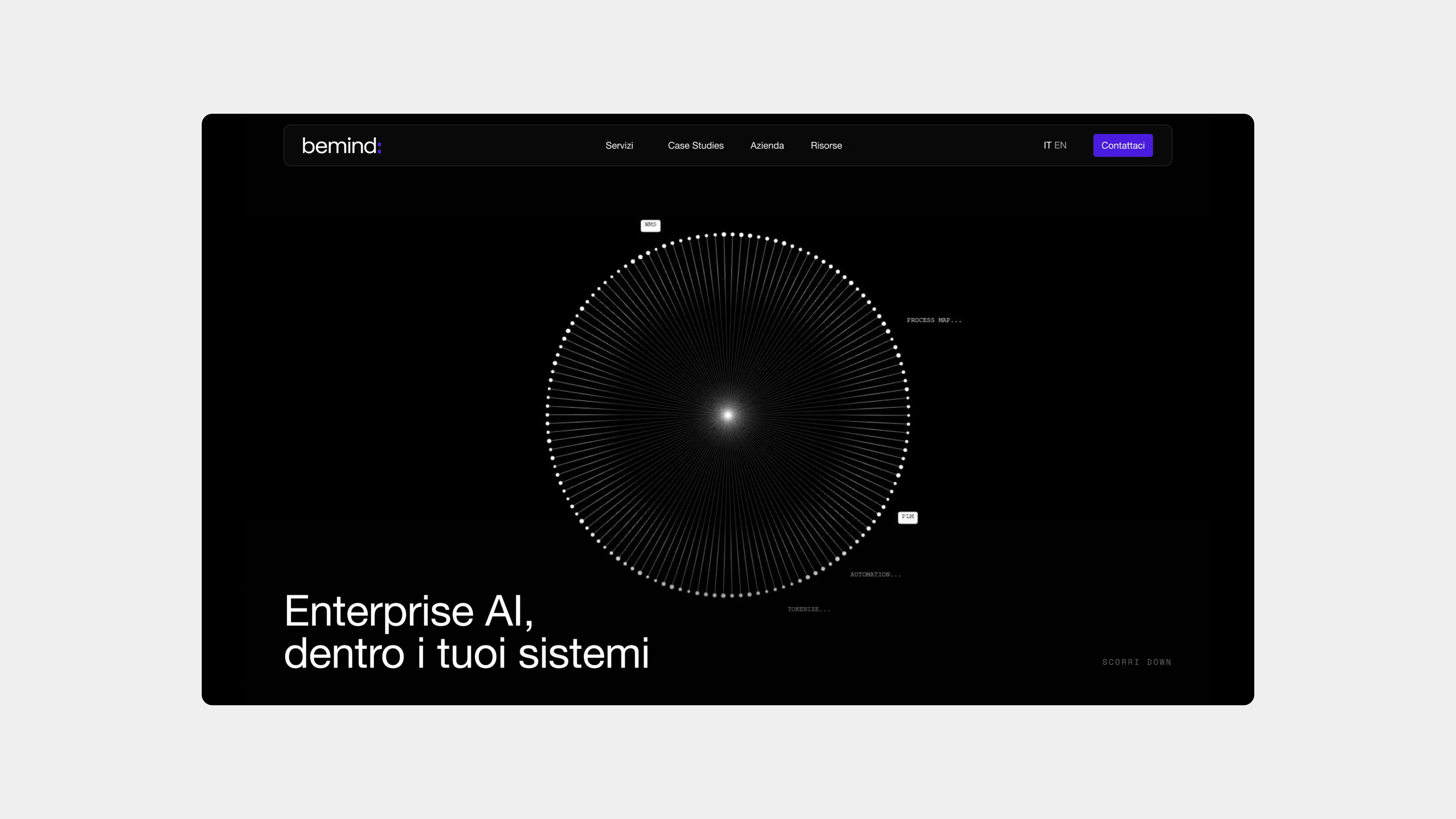Screen dimensions: 1456x819
Task: Click the TOKENIZE... label
Action: [808, 609]
